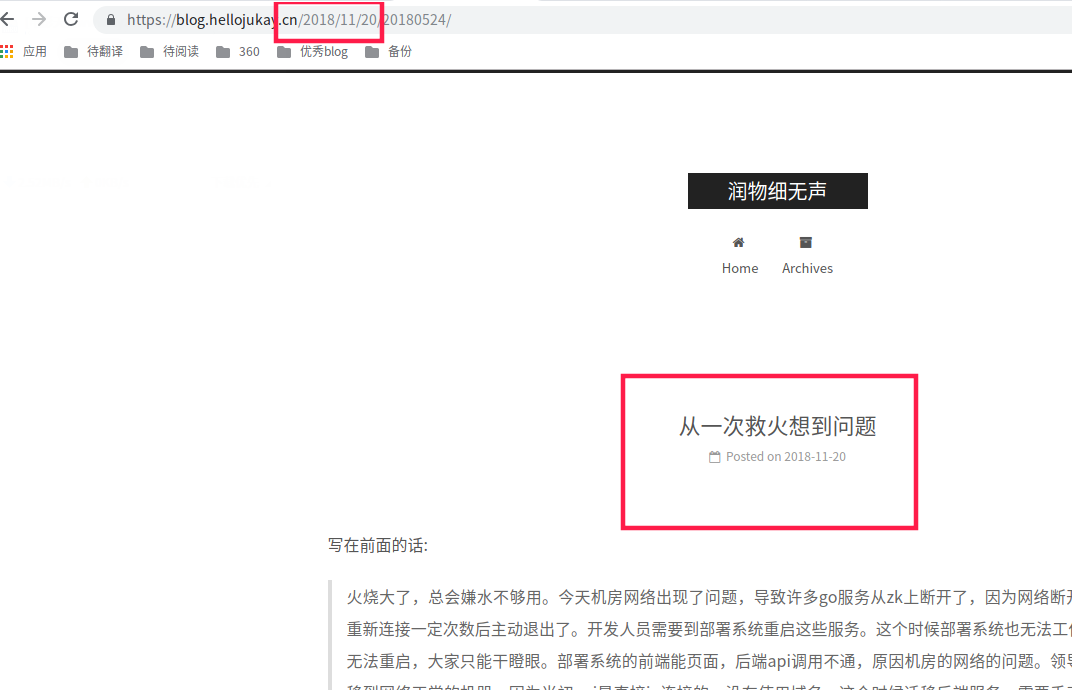Click the HTTPS lock icon in address bar
The height and width of the screenshot is (690, 1072).
(109, 19)
